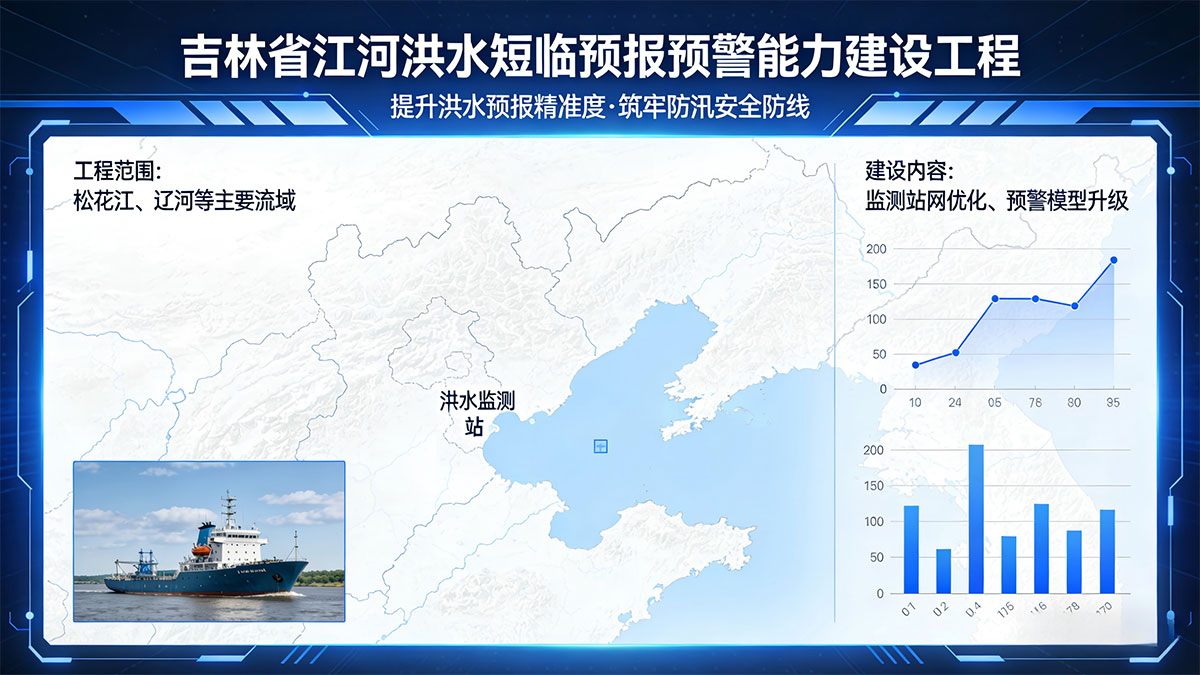Select the line chart point above 76
The width and height of the screenshot is (1200, 675).
(x=1035, y=298)
